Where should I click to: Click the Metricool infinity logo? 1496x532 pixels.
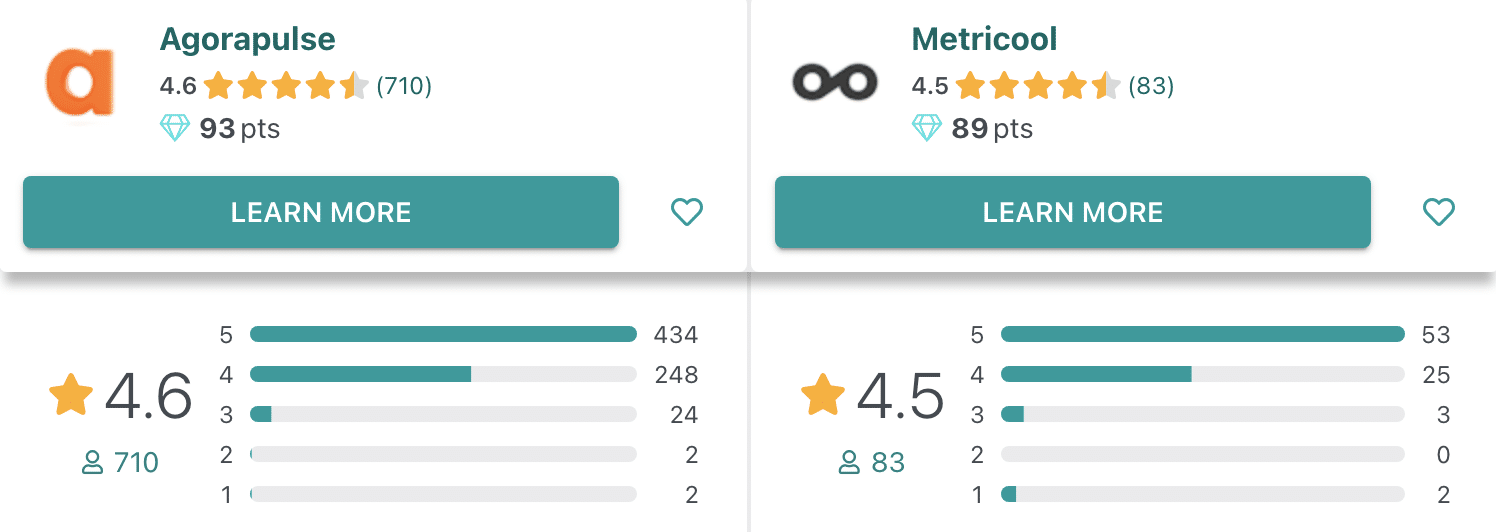point(834,82)
